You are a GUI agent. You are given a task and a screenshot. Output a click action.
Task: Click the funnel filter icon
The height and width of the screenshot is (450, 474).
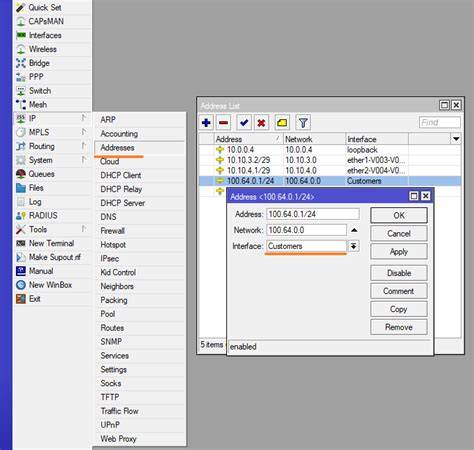[303, 123]
